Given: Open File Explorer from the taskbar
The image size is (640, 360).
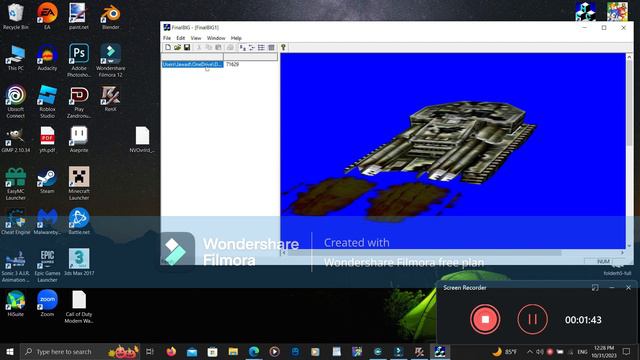Looking at the screenshot, I should [x=233, y=351].
